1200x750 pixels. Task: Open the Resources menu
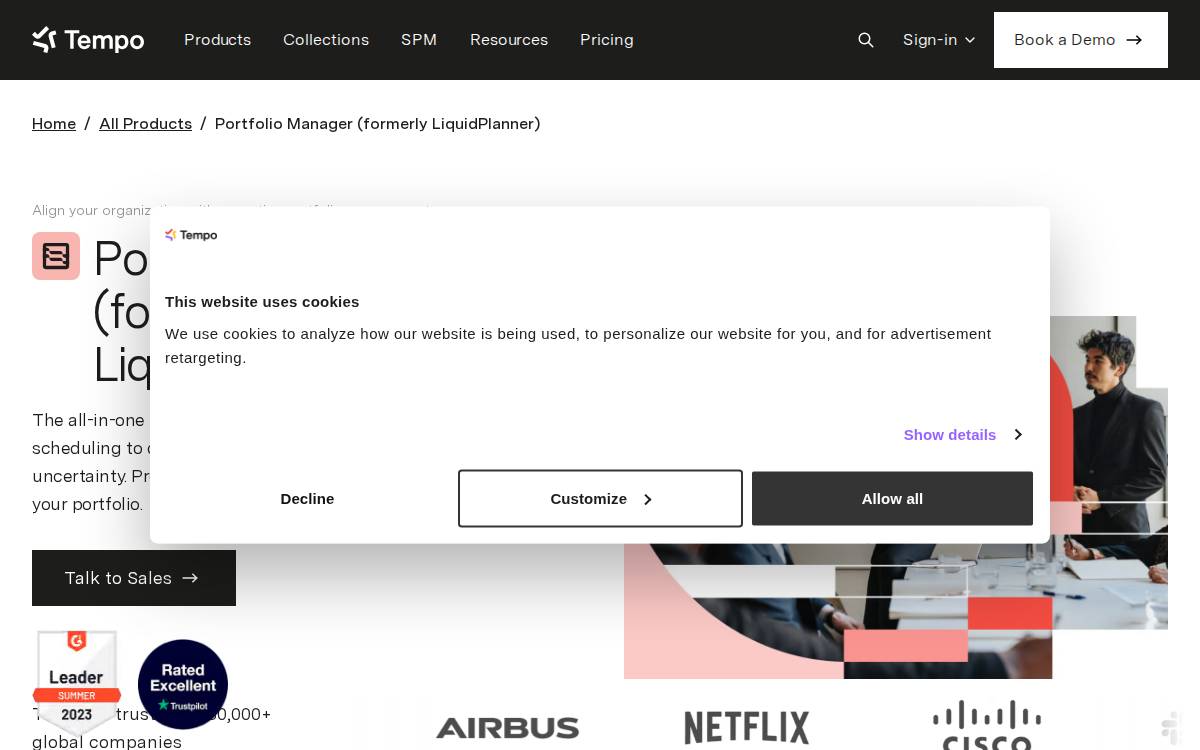click(x=509, y=40)
